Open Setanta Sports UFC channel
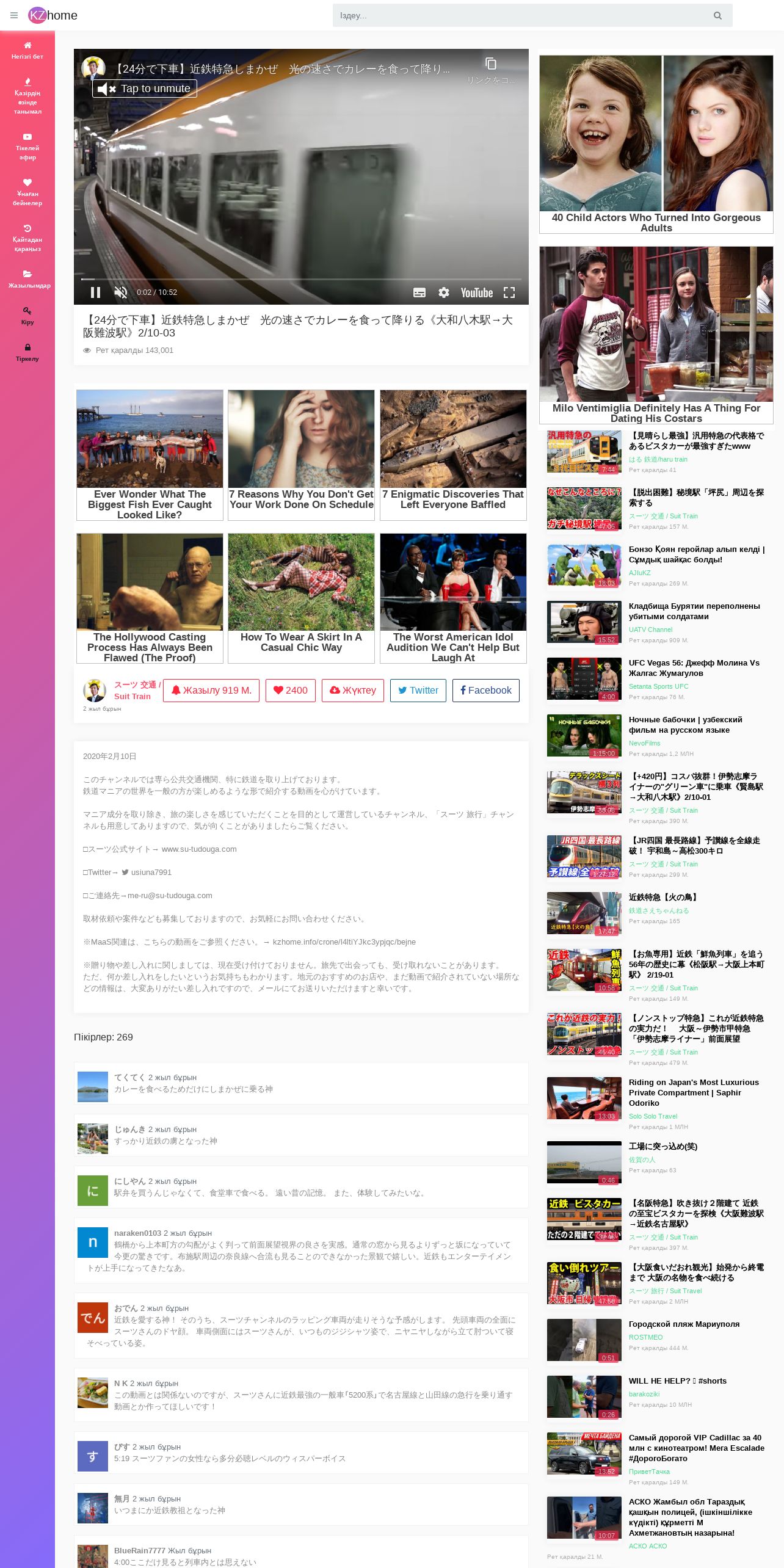Screen dimensions: 784x1568 pos(658,686)
